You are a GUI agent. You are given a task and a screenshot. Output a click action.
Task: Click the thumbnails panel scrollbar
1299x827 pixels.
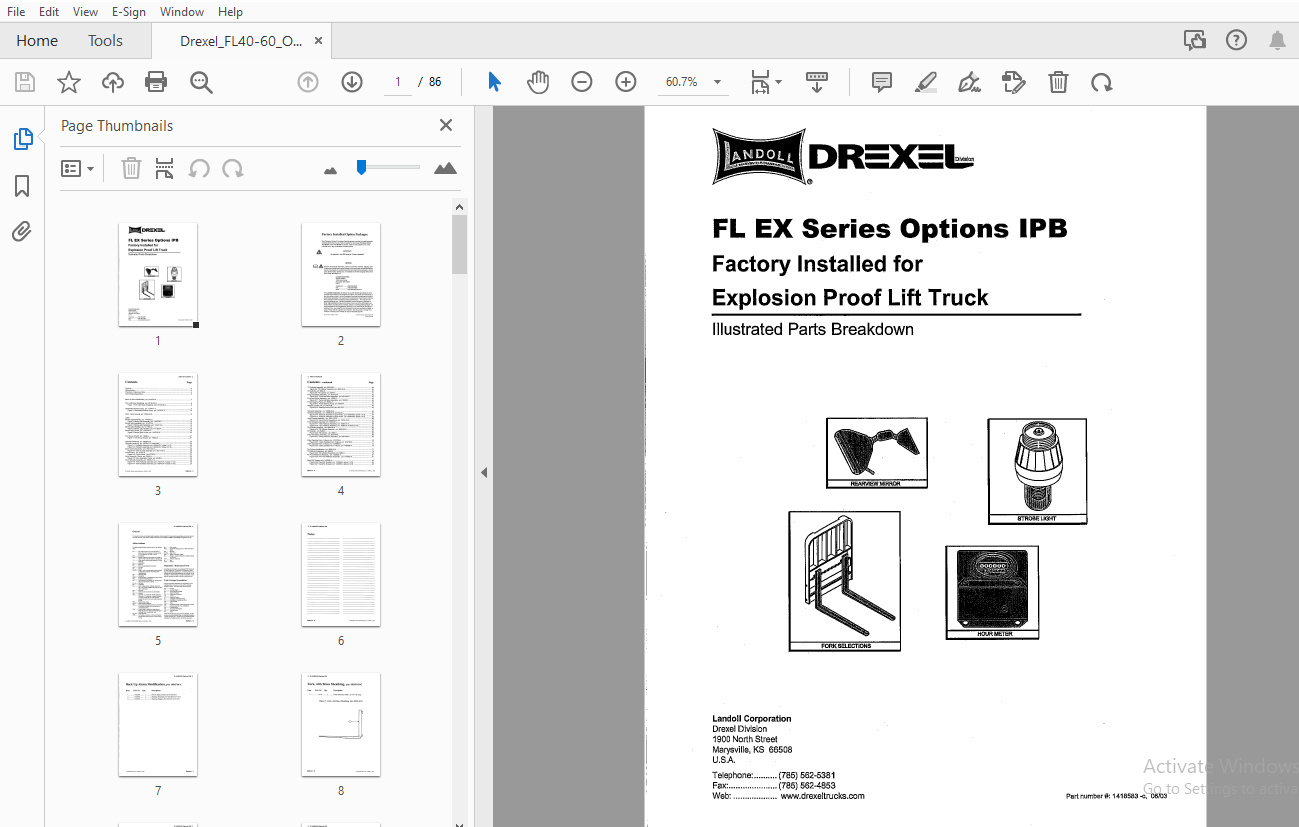click(460, 244)
